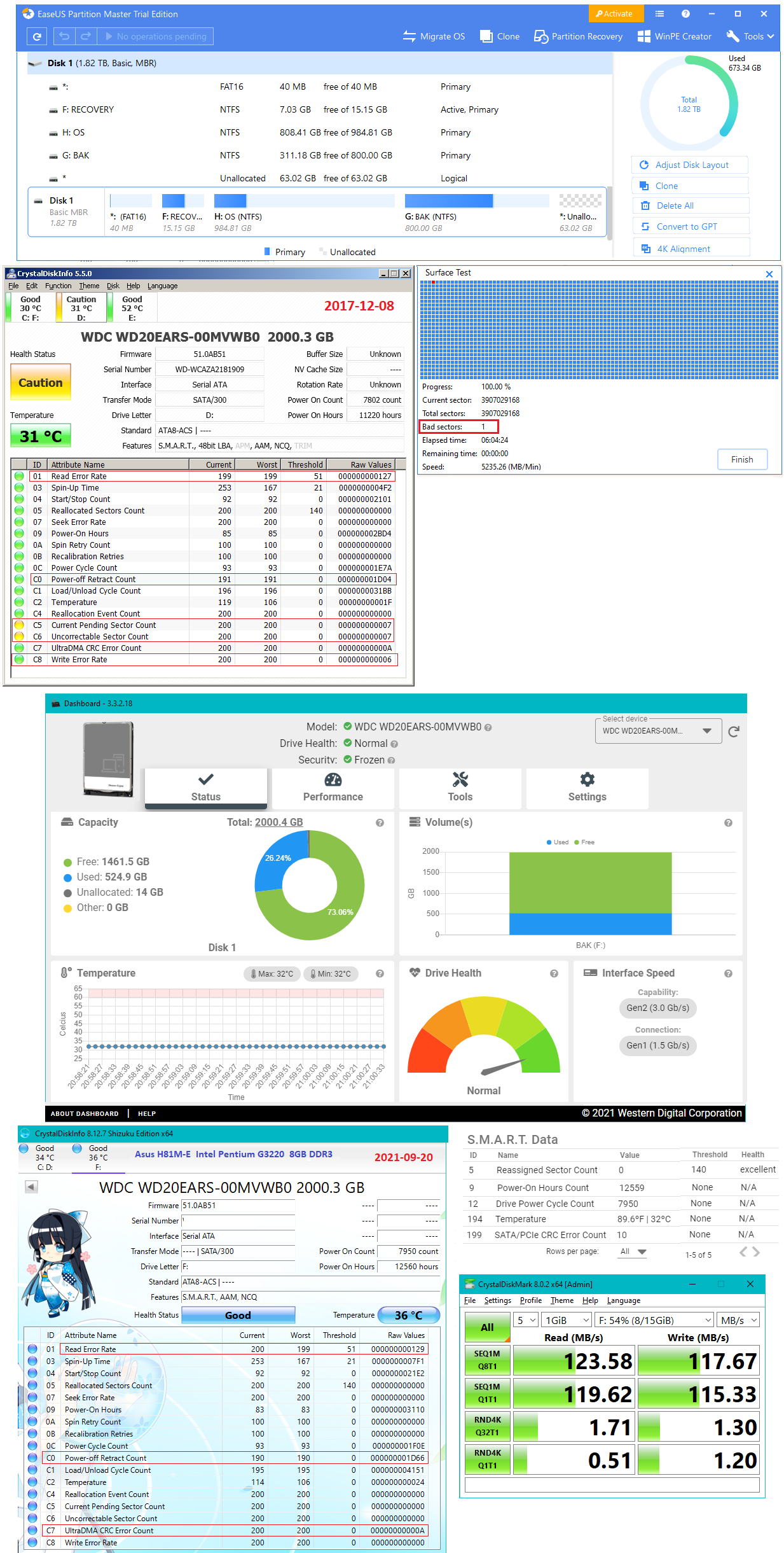Click the G: BAK partition bar in disk map

coord(477,201)
